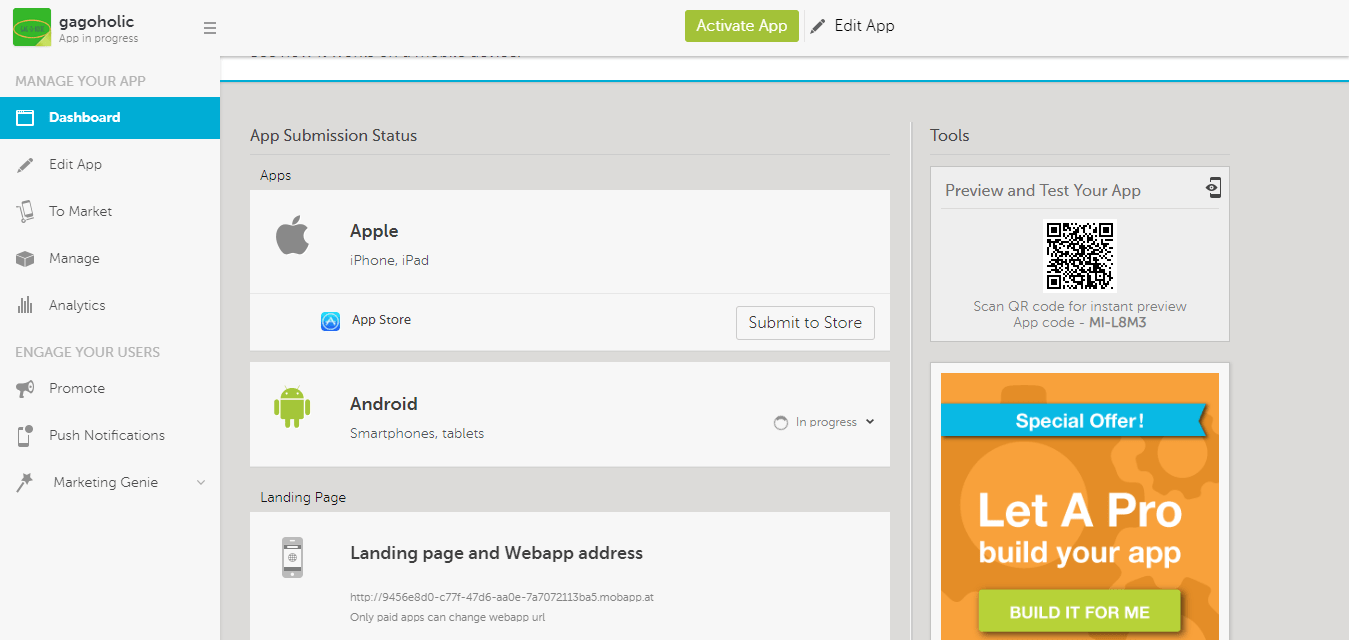Click the gagoholic app logo thumbnail
1349x640 pixels.
32,27
